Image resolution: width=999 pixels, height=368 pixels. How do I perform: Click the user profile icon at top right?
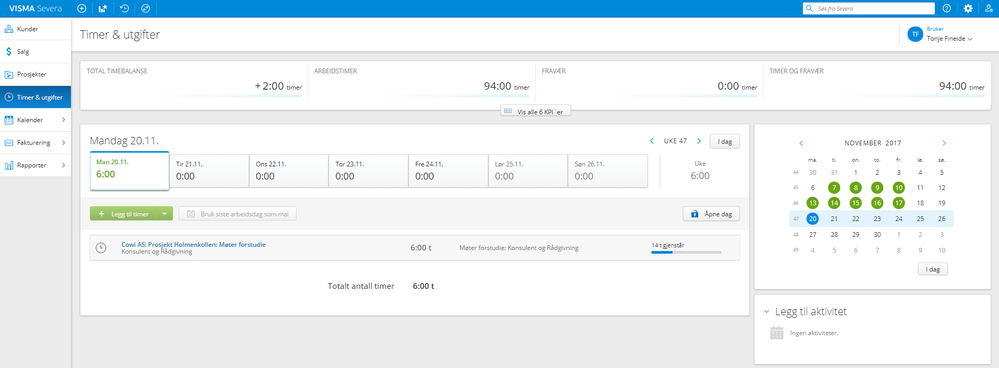[988, 8]
